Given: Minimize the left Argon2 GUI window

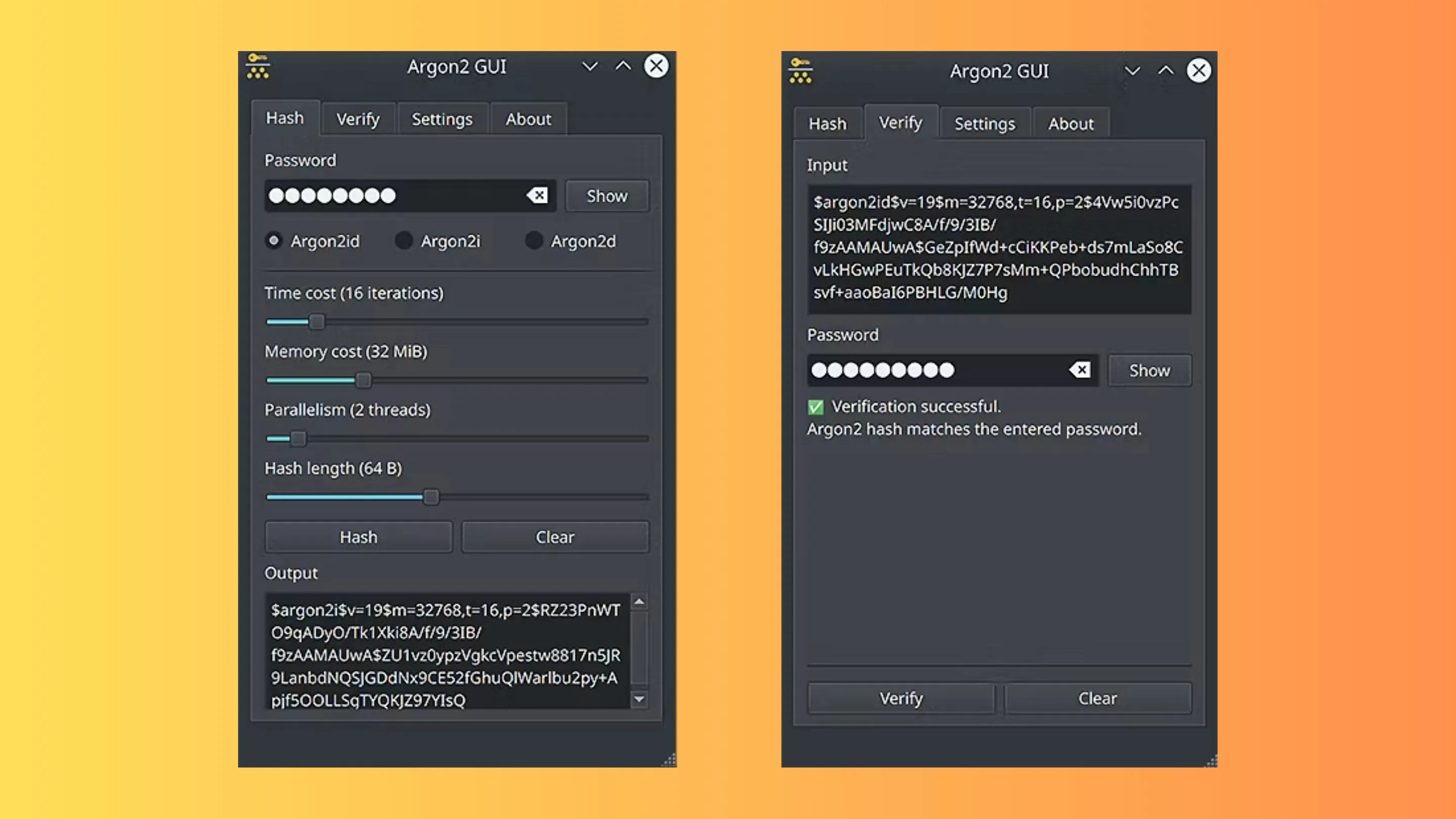Looking at the screenshot, I should click(589, 67).
